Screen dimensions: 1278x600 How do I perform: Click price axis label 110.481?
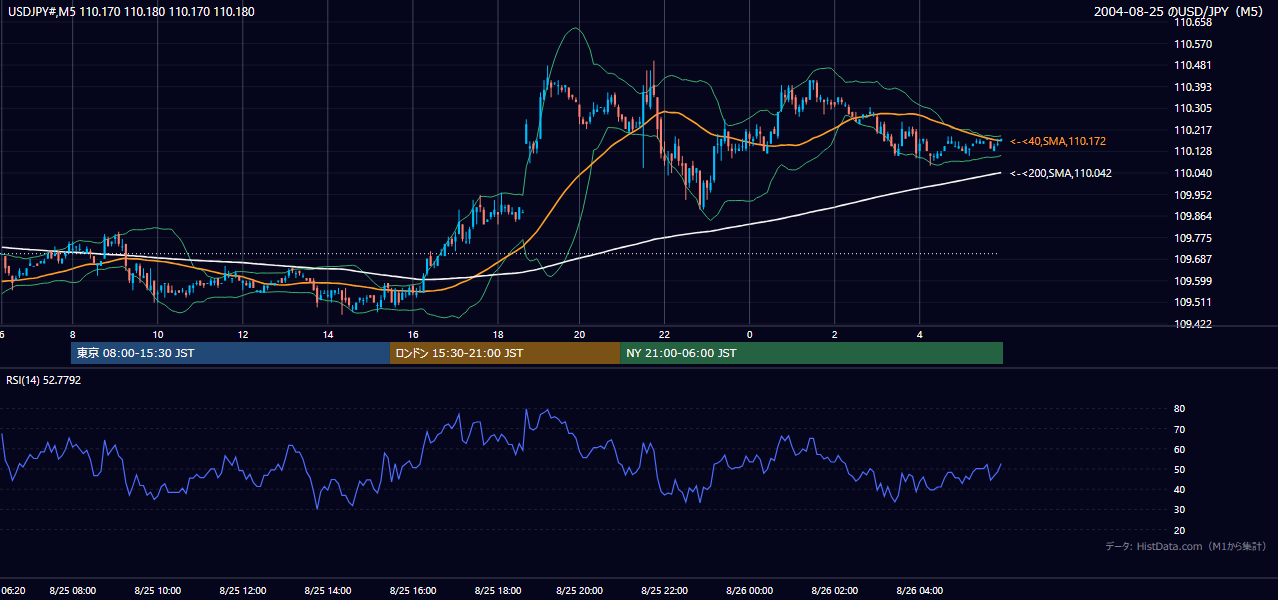click(1193, 65)
